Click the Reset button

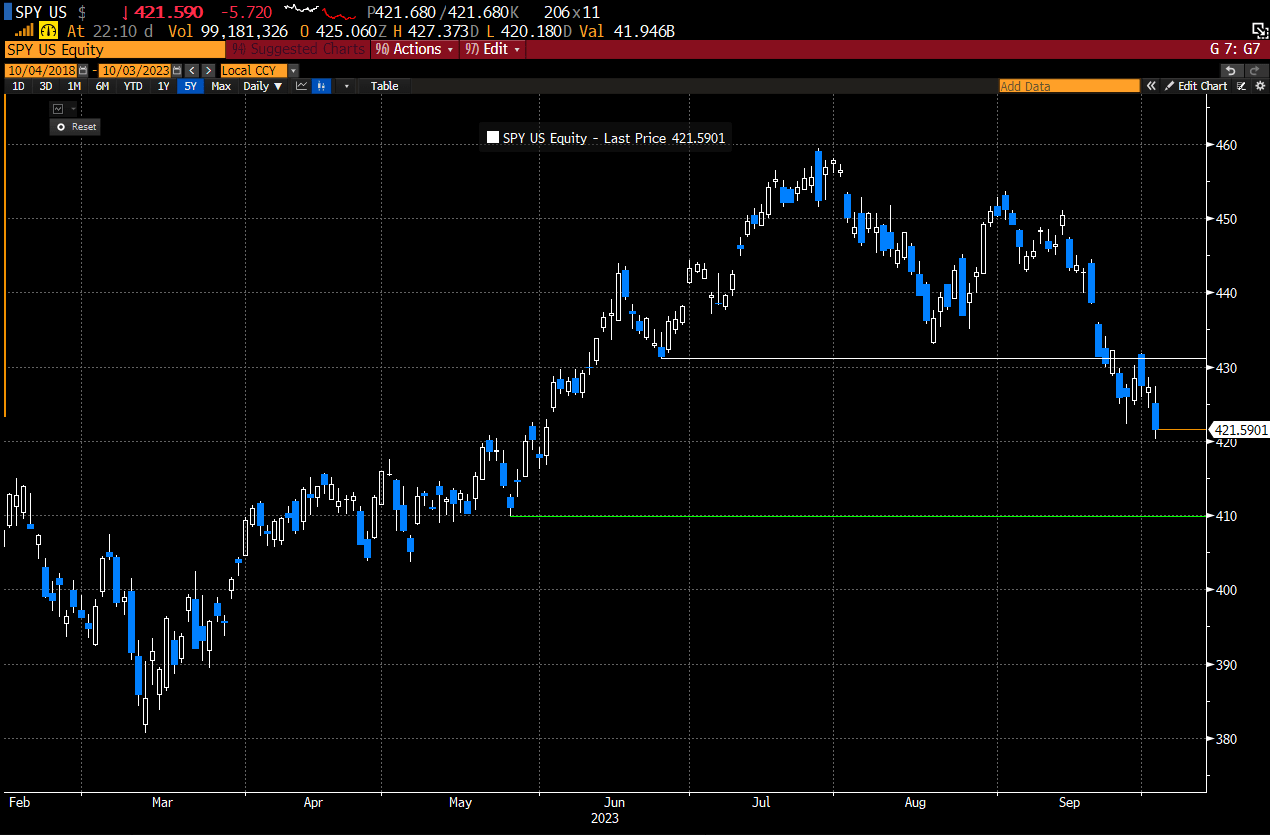click(x=74, y=127)
